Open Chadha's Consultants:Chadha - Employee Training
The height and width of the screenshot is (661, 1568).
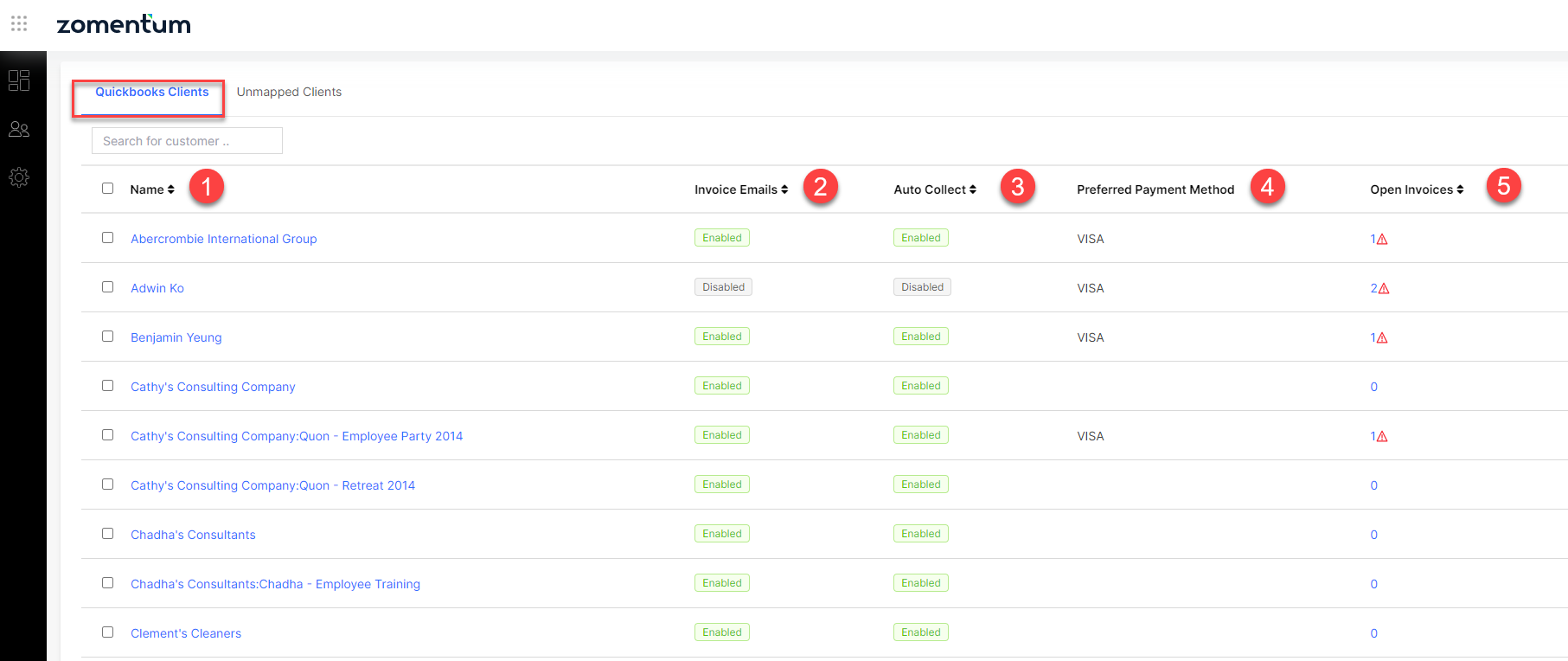275,584
